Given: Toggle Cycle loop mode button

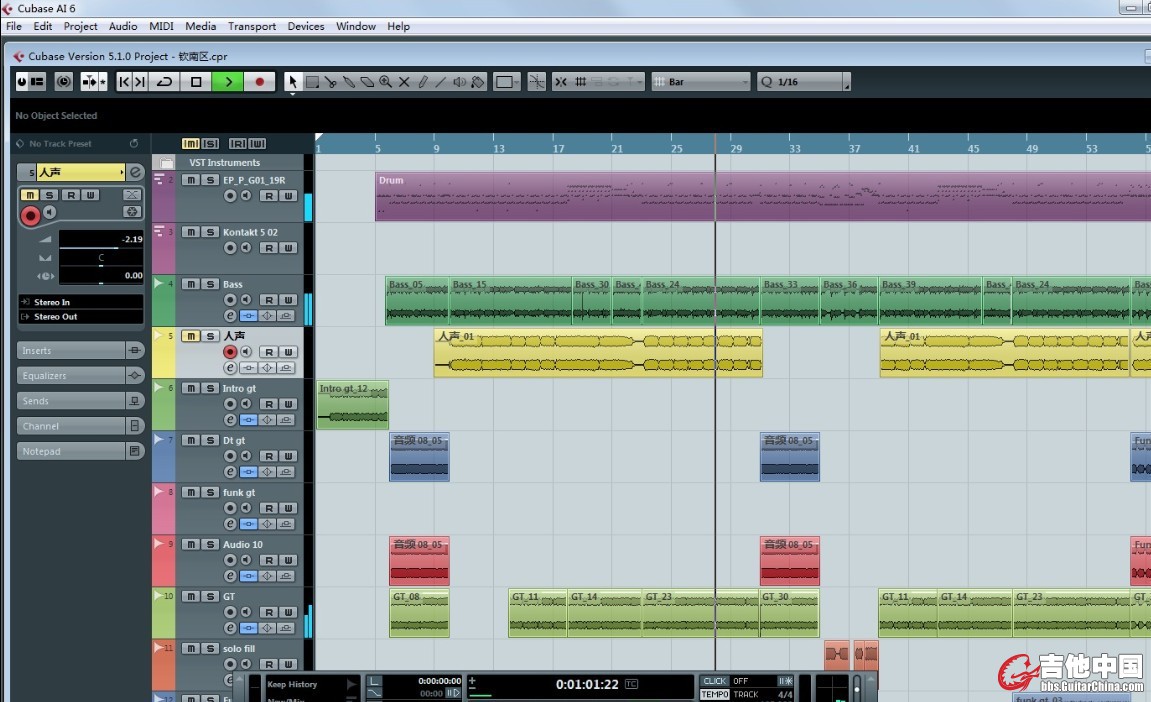Looking at the screenshot, I should click(x=164, y=82).
